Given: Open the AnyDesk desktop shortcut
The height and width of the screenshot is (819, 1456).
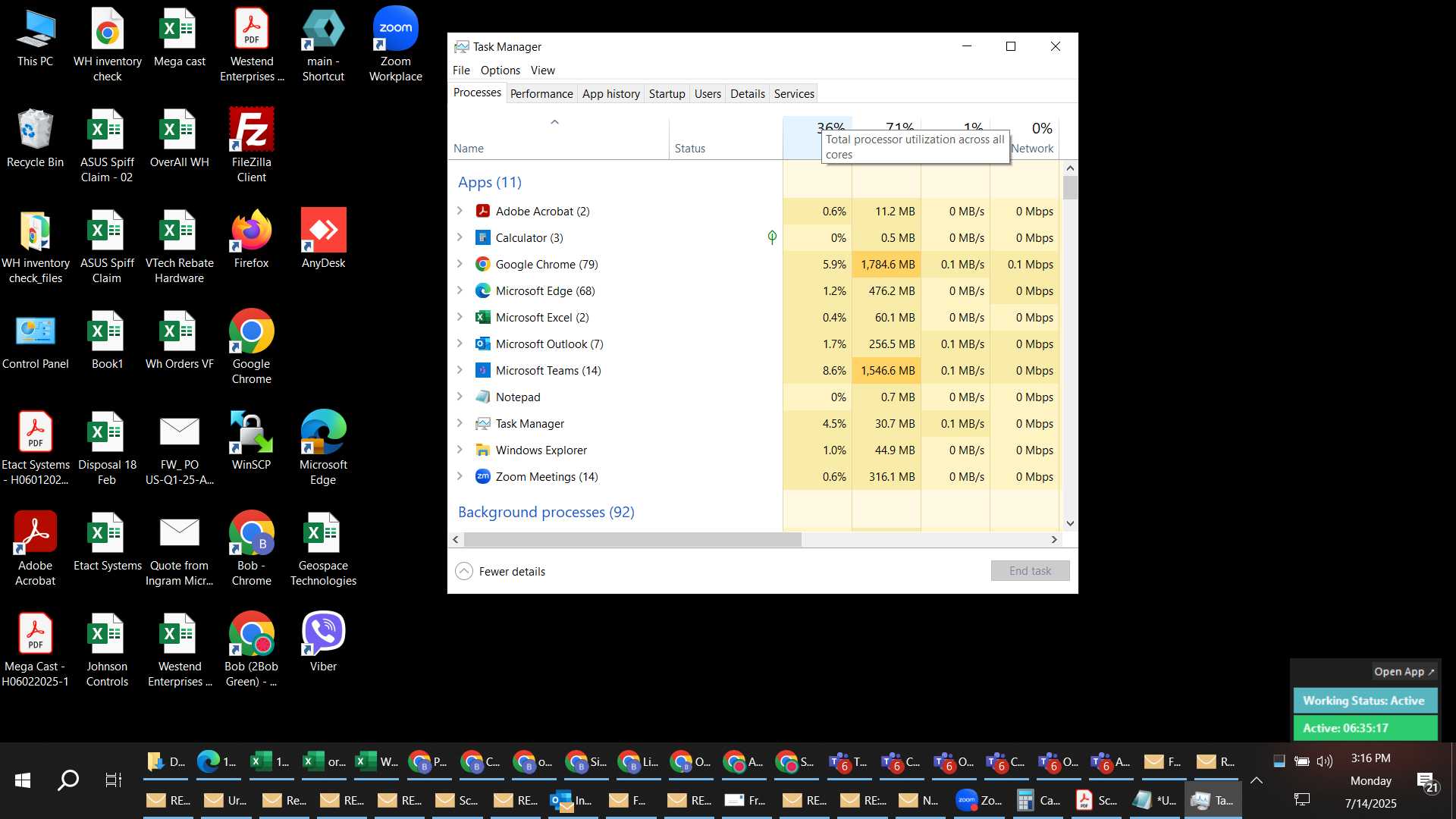Looking at the screenshot, I should coord(323,238).
